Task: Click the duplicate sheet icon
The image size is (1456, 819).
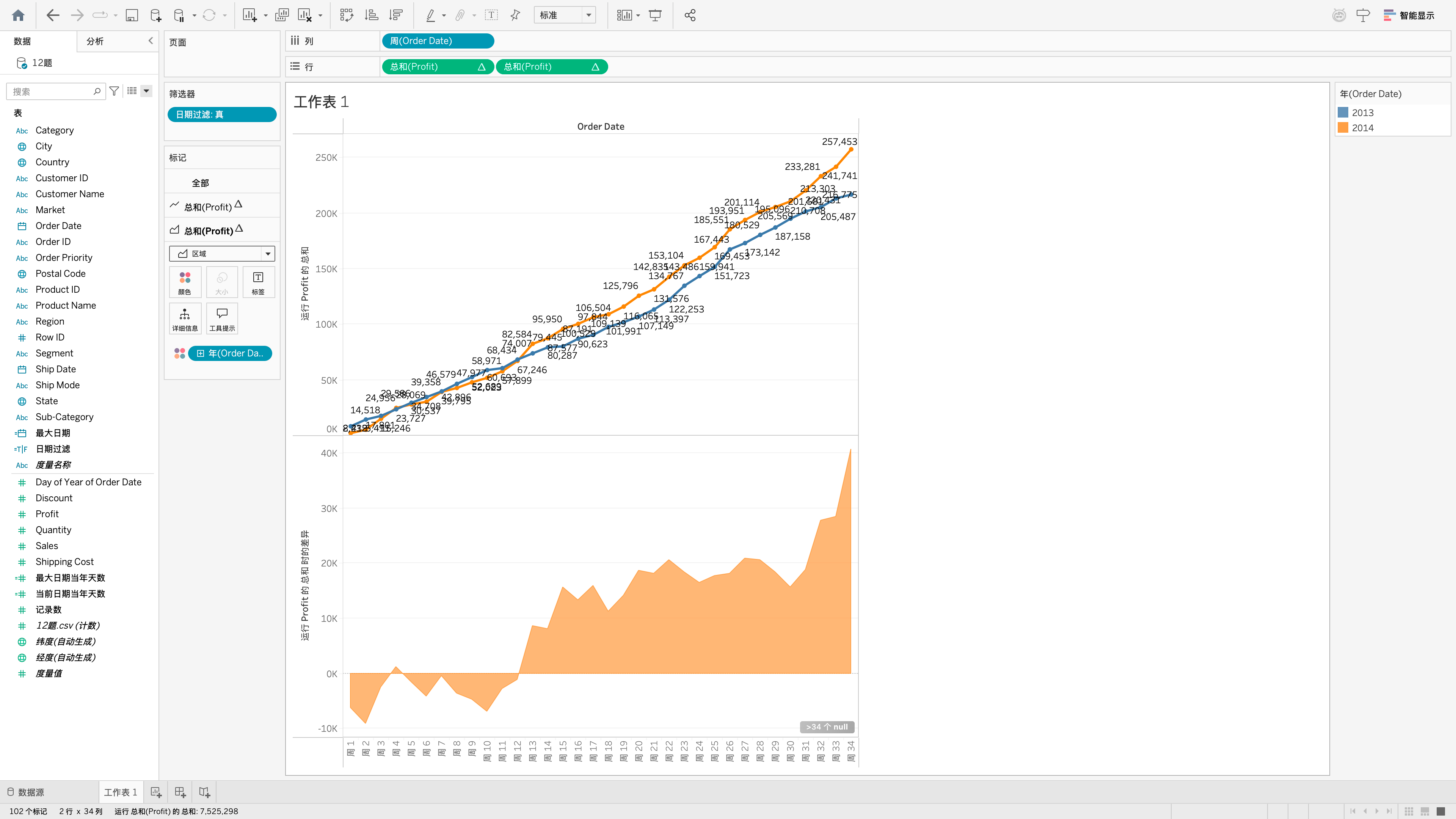Action: [x=281, y=15]
